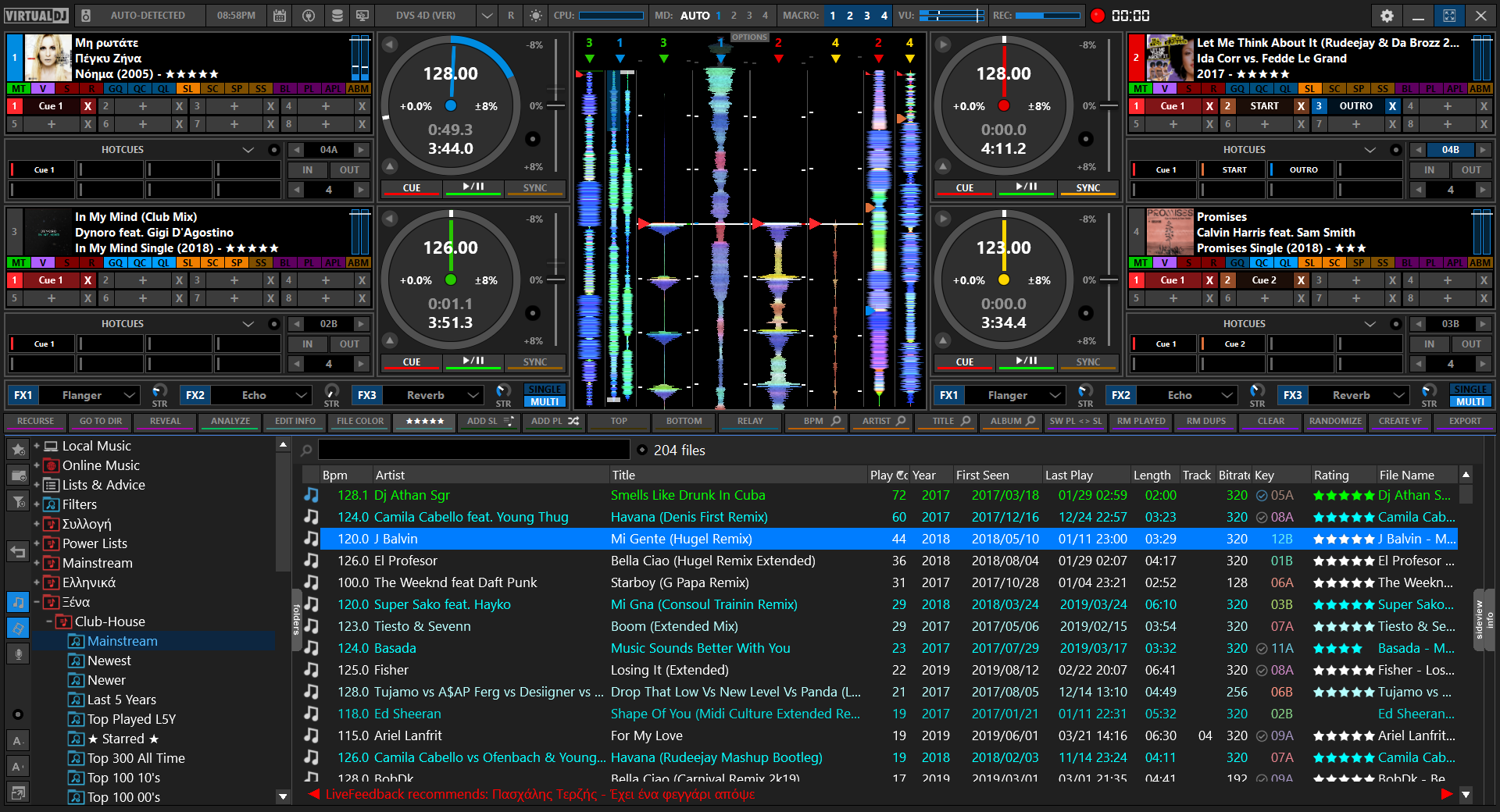Image resolution: width=1500 pixels, height=812 pixels.
Task: Toggle loop OUT on deck 2
Action: (1471, 169)
